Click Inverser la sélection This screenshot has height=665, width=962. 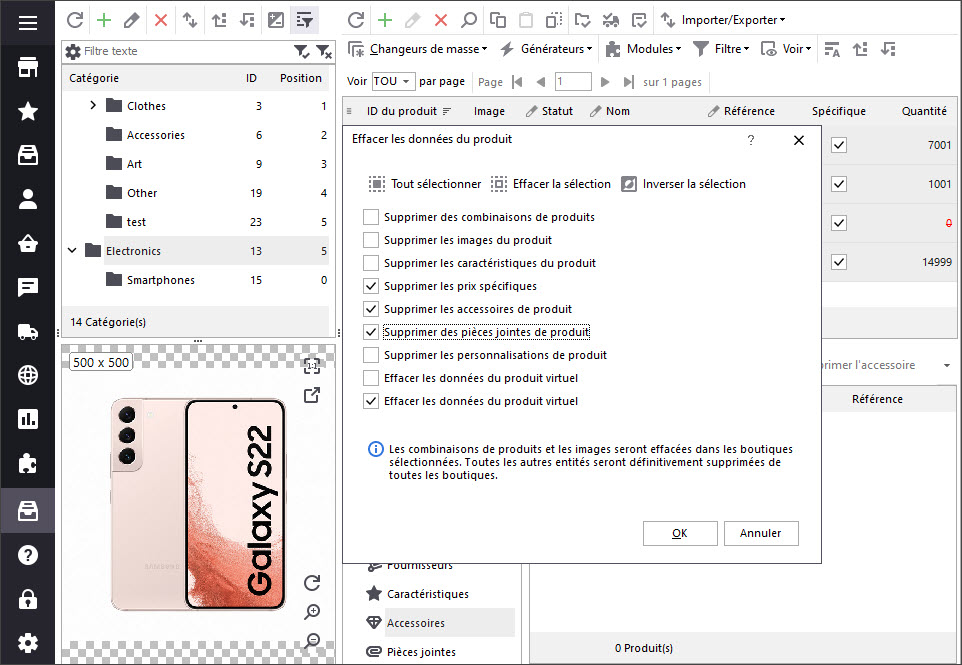tap(683, 184)
